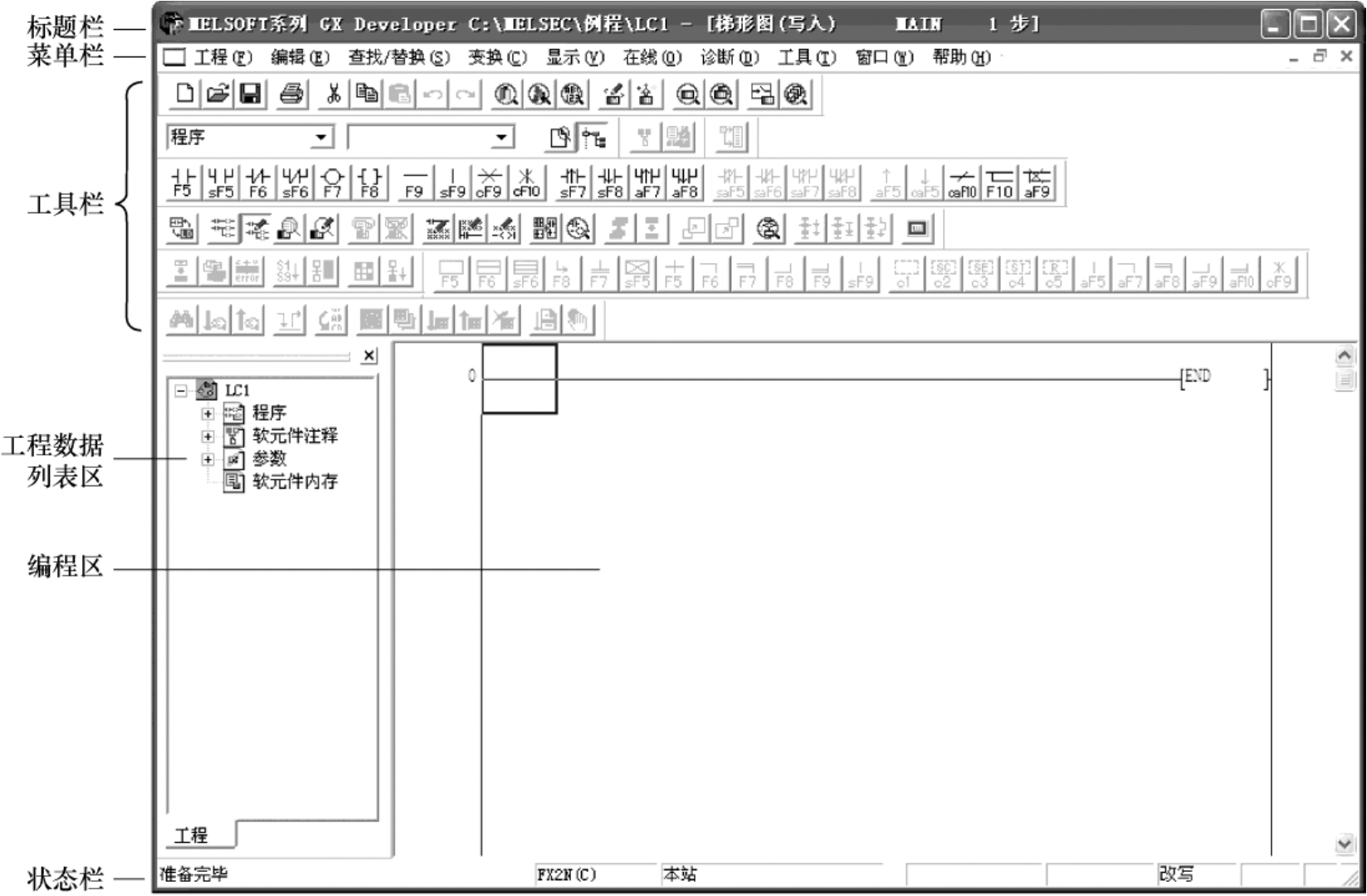Click 本站 in the status bar
This screenshot has width=1367, height=896.
click(x=680, y=874)
